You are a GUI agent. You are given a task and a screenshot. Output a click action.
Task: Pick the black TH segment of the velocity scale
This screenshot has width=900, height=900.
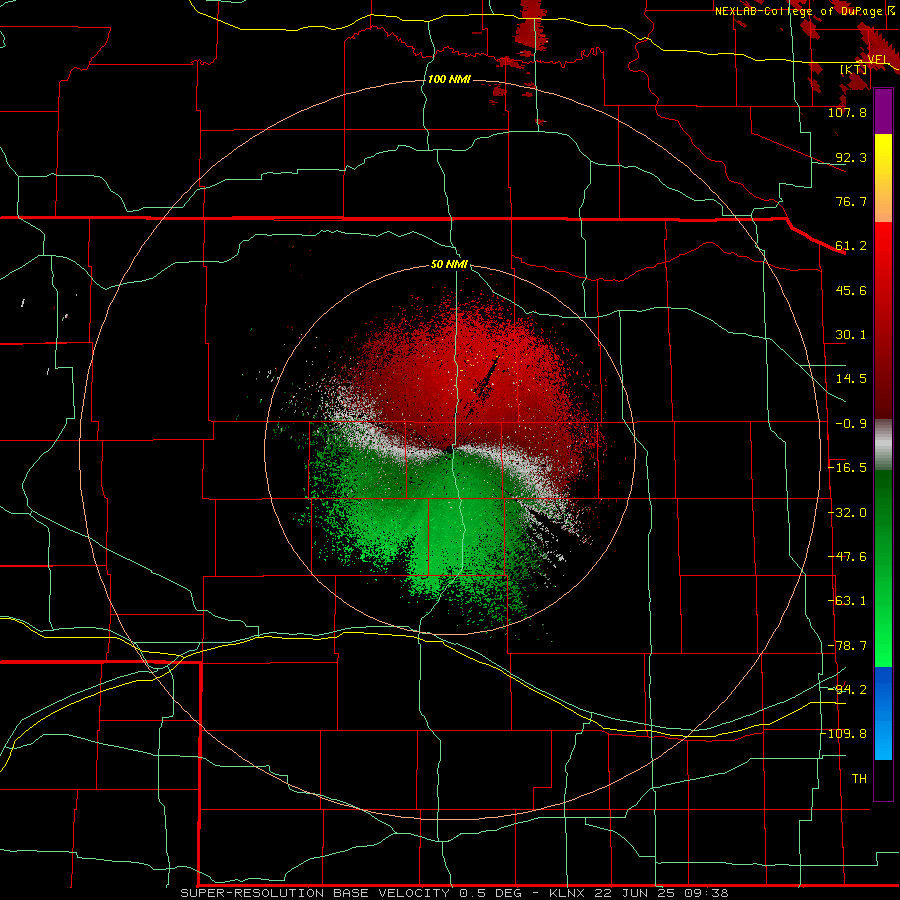pos(883,780)
